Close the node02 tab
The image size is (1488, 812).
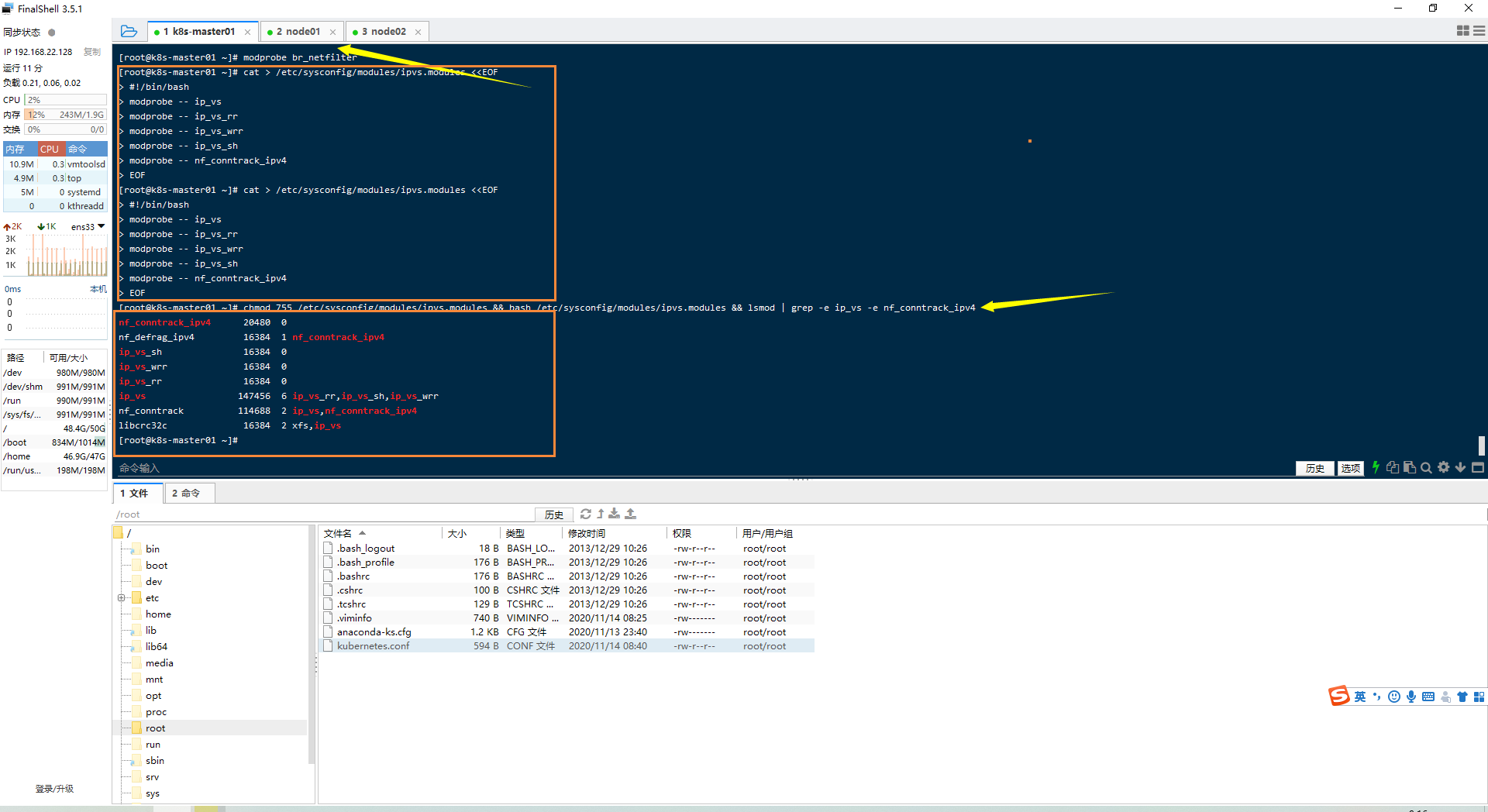(x=418, y=32)
